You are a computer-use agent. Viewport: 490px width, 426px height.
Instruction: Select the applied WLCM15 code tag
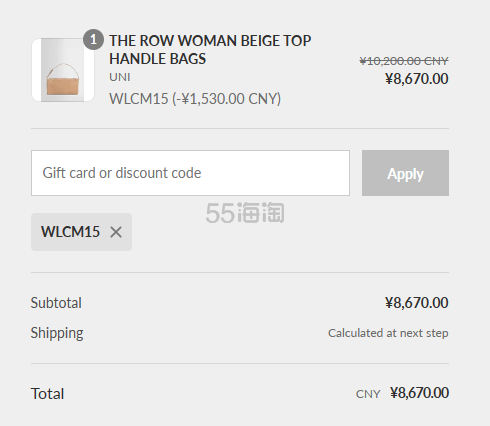pos(81,232)
